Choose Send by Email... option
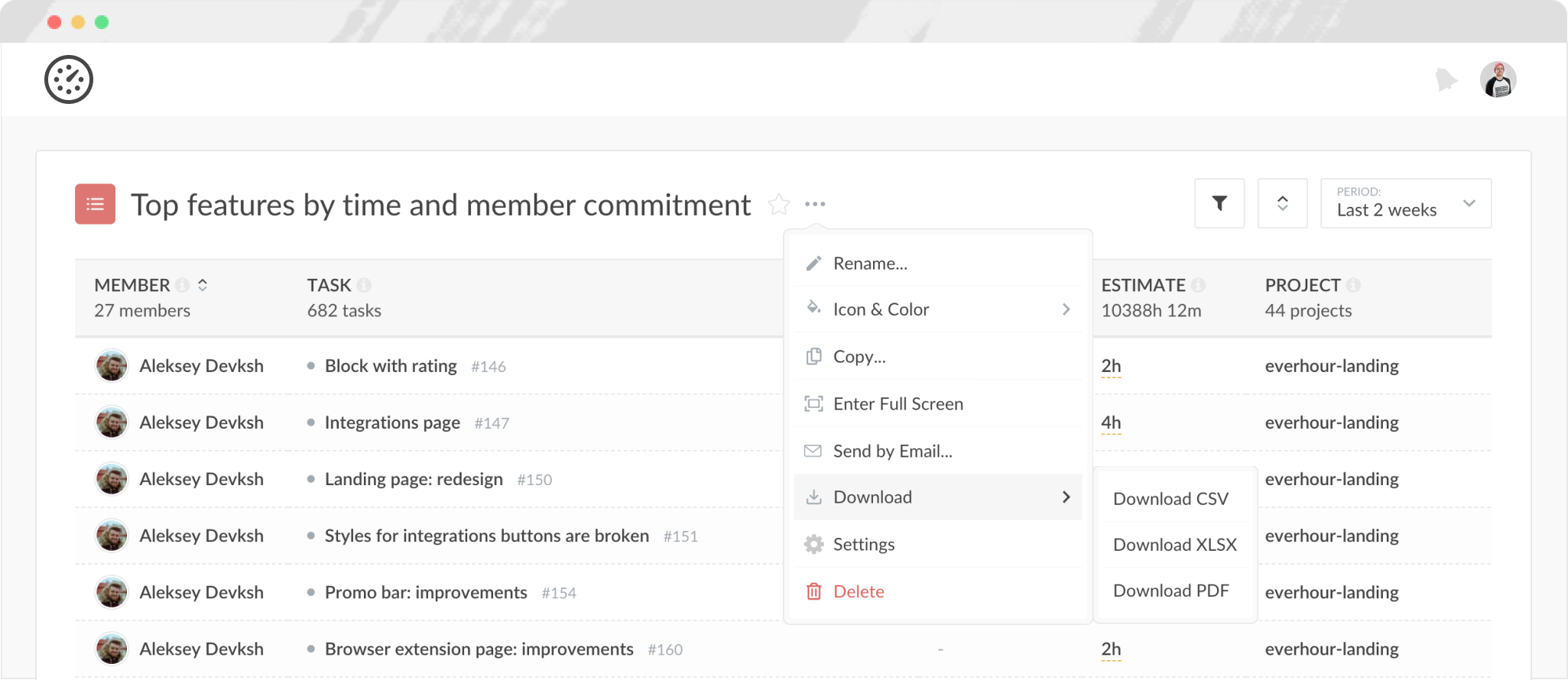The height and width of the screenshot is (680, 1568). pyautogui.click(x=892, y=452)
